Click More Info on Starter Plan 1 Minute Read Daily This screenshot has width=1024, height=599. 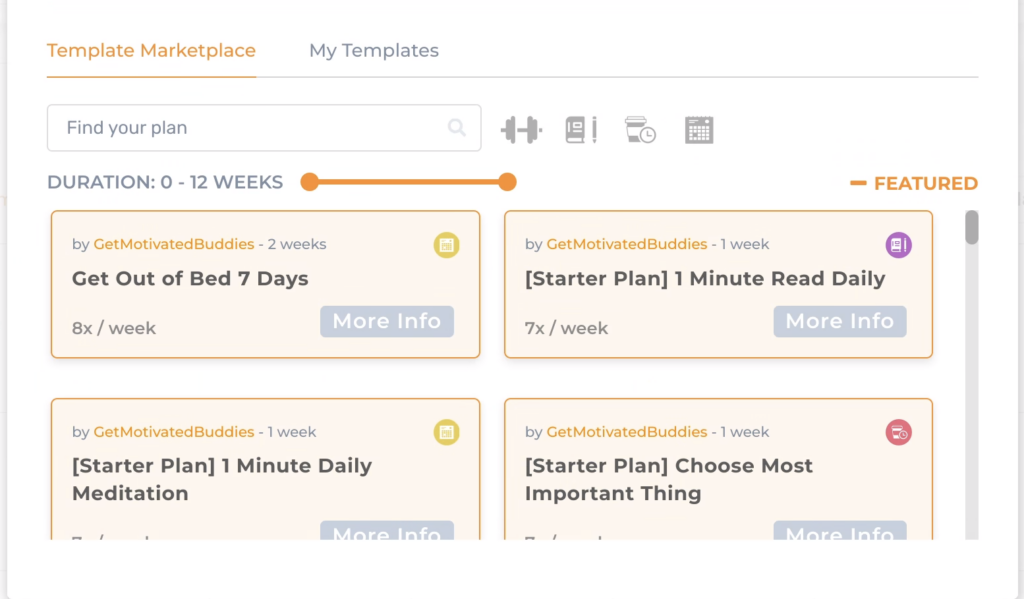[839, 321]
